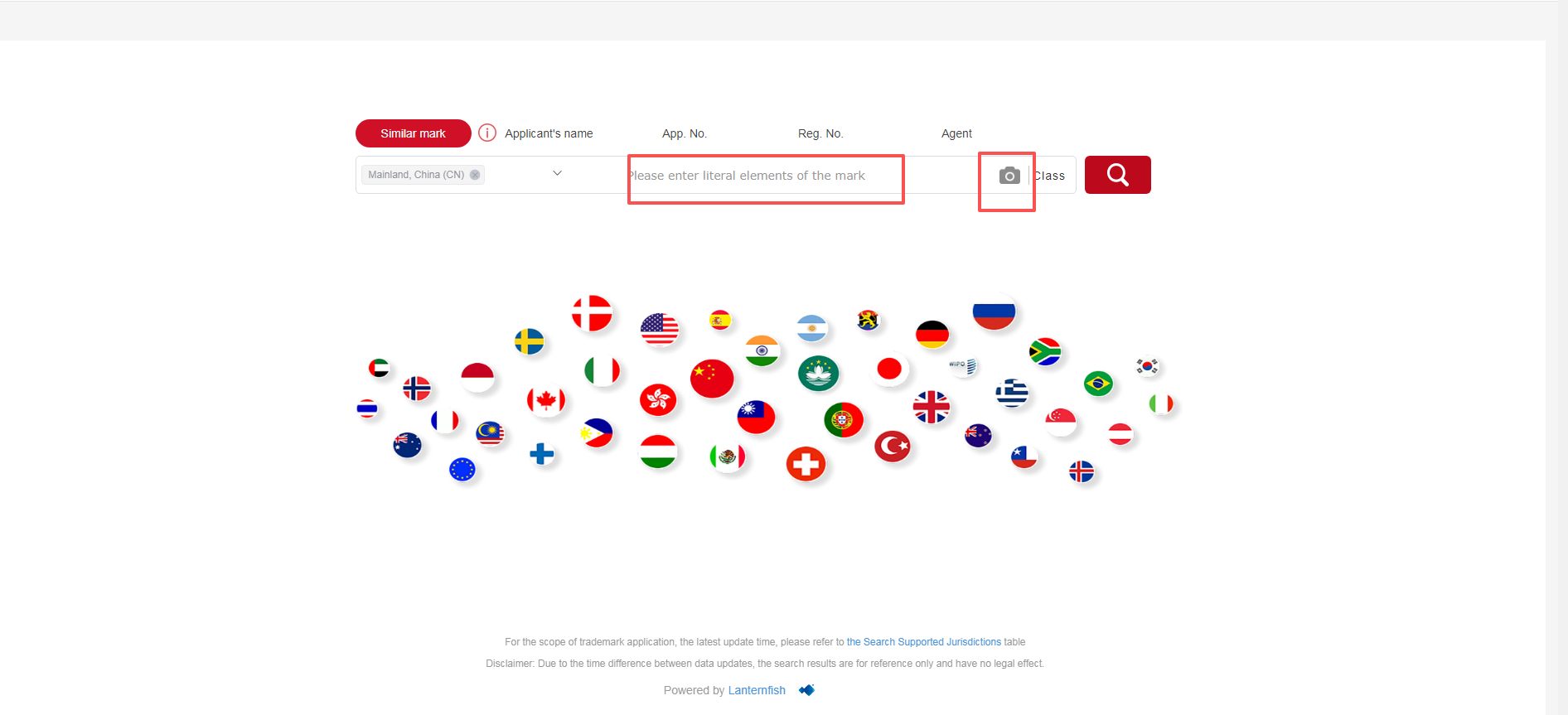Open the Class selector
This screenshot has width=1568, height=715.
[1050, 176]
